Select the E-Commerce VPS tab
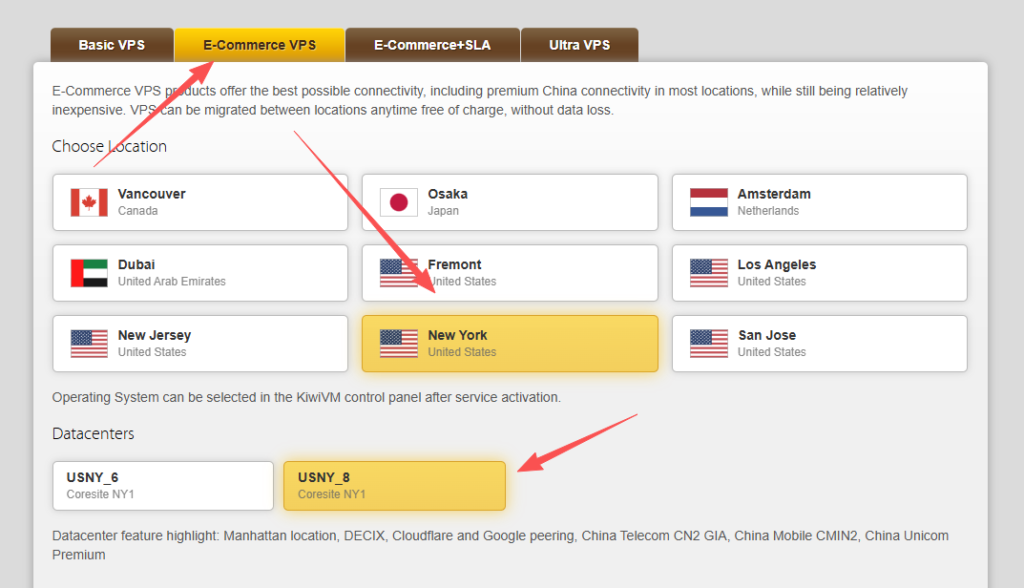 click(x=259, y=45)
